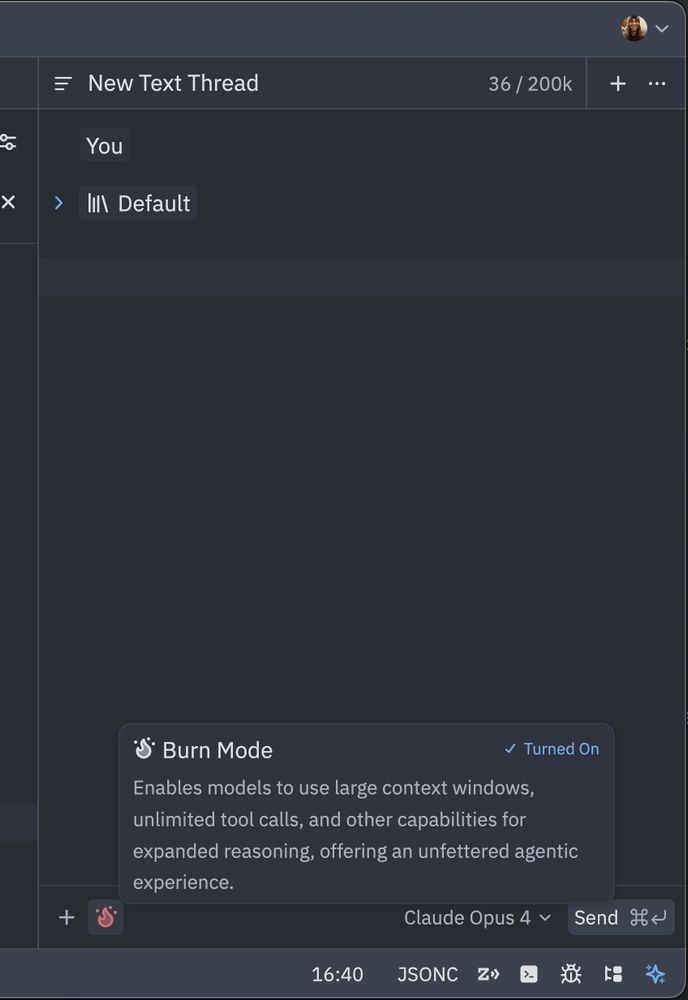Send the message
The image size is (688, 1000).
(620, 918)
